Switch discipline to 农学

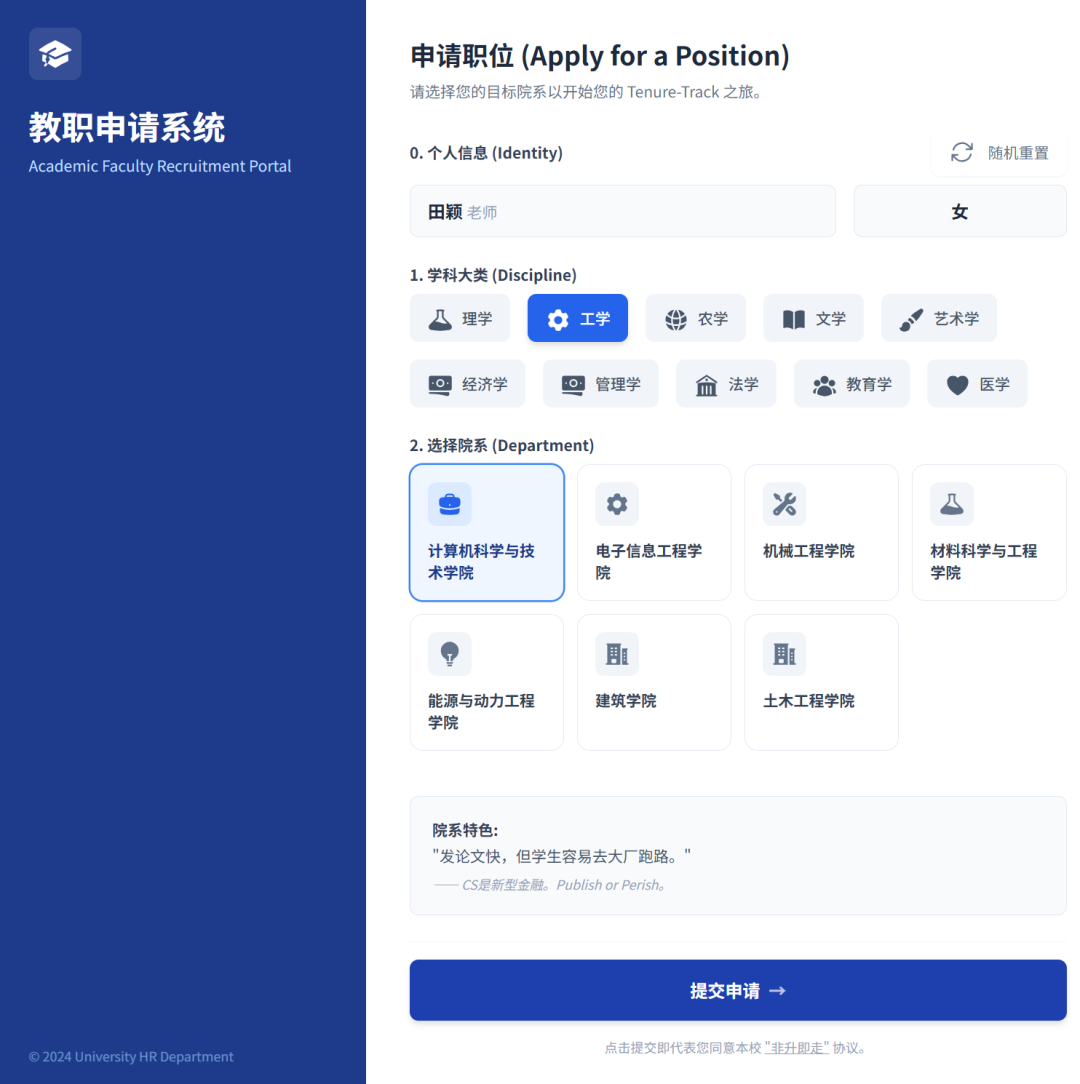coord(696,319)
